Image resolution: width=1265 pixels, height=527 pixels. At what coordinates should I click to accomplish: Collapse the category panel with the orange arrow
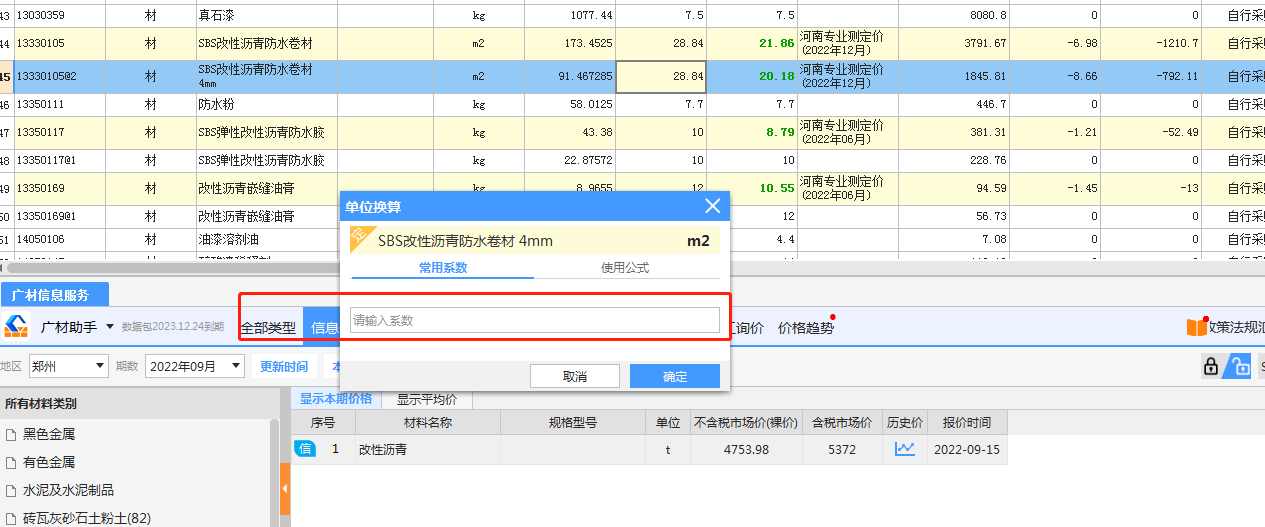285,491
